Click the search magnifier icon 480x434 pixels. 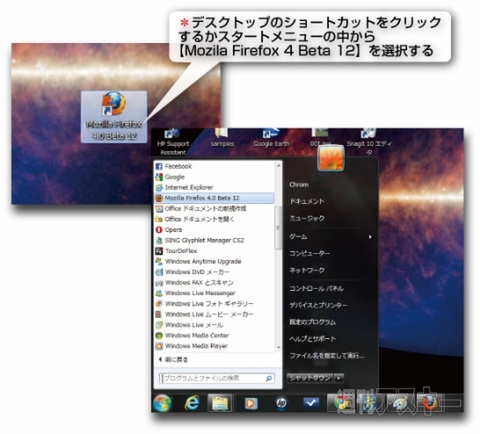click(269, 378)
